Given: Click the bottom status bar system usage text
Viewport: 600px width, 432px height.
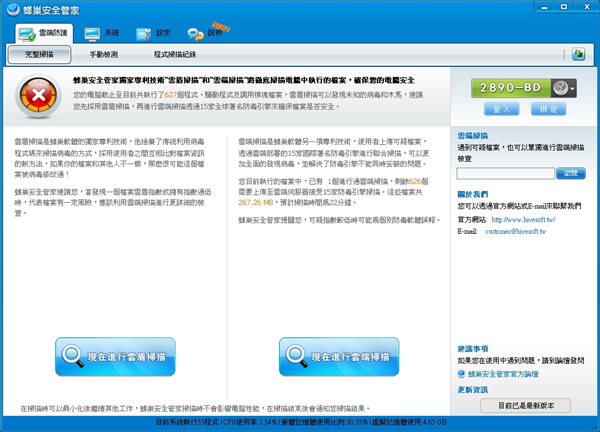Looking at the screenshot, I should click(301, 422).
